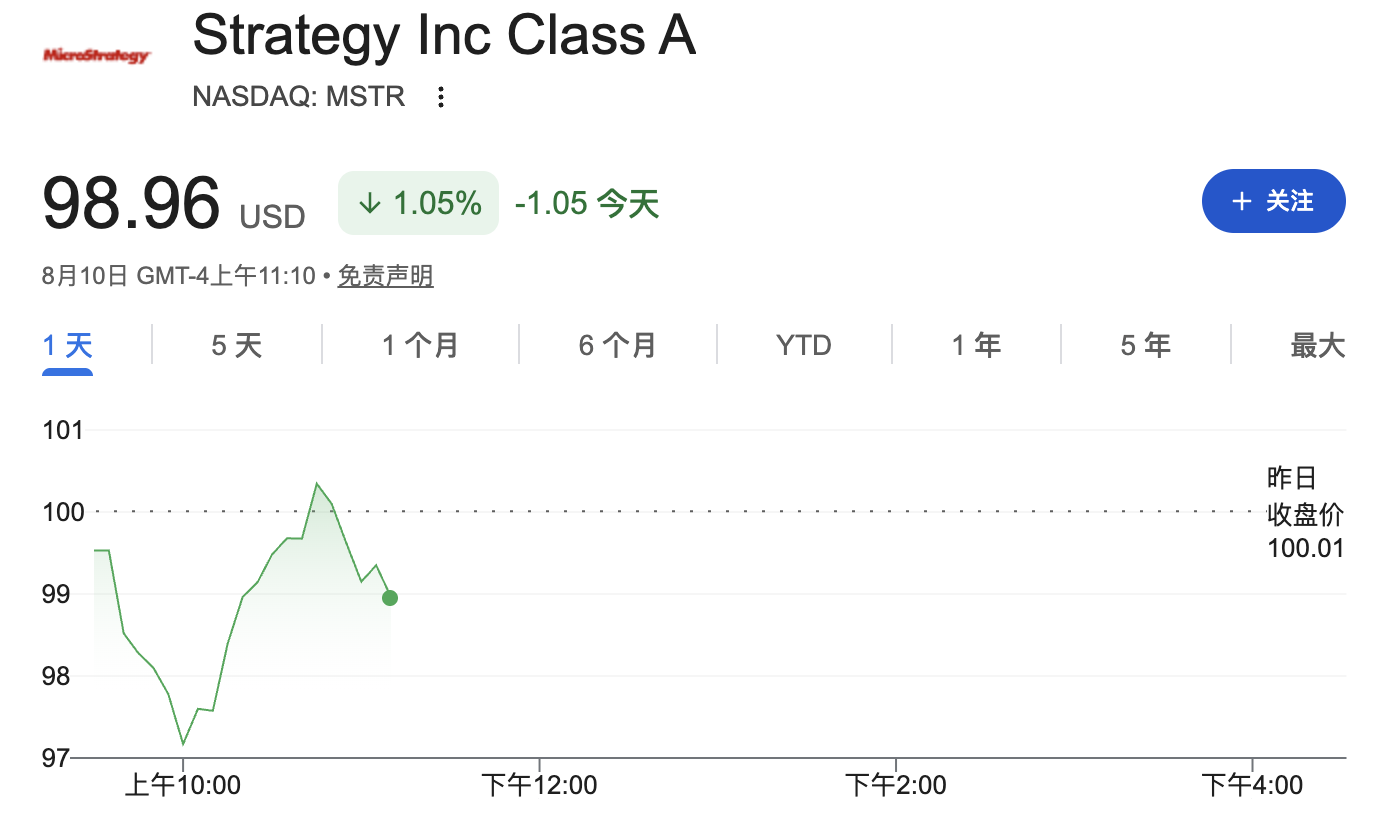The image size is (1374, 820).
Task: Click the 昨日收盘价 100.01 label
Action: tap(1306, 512)
